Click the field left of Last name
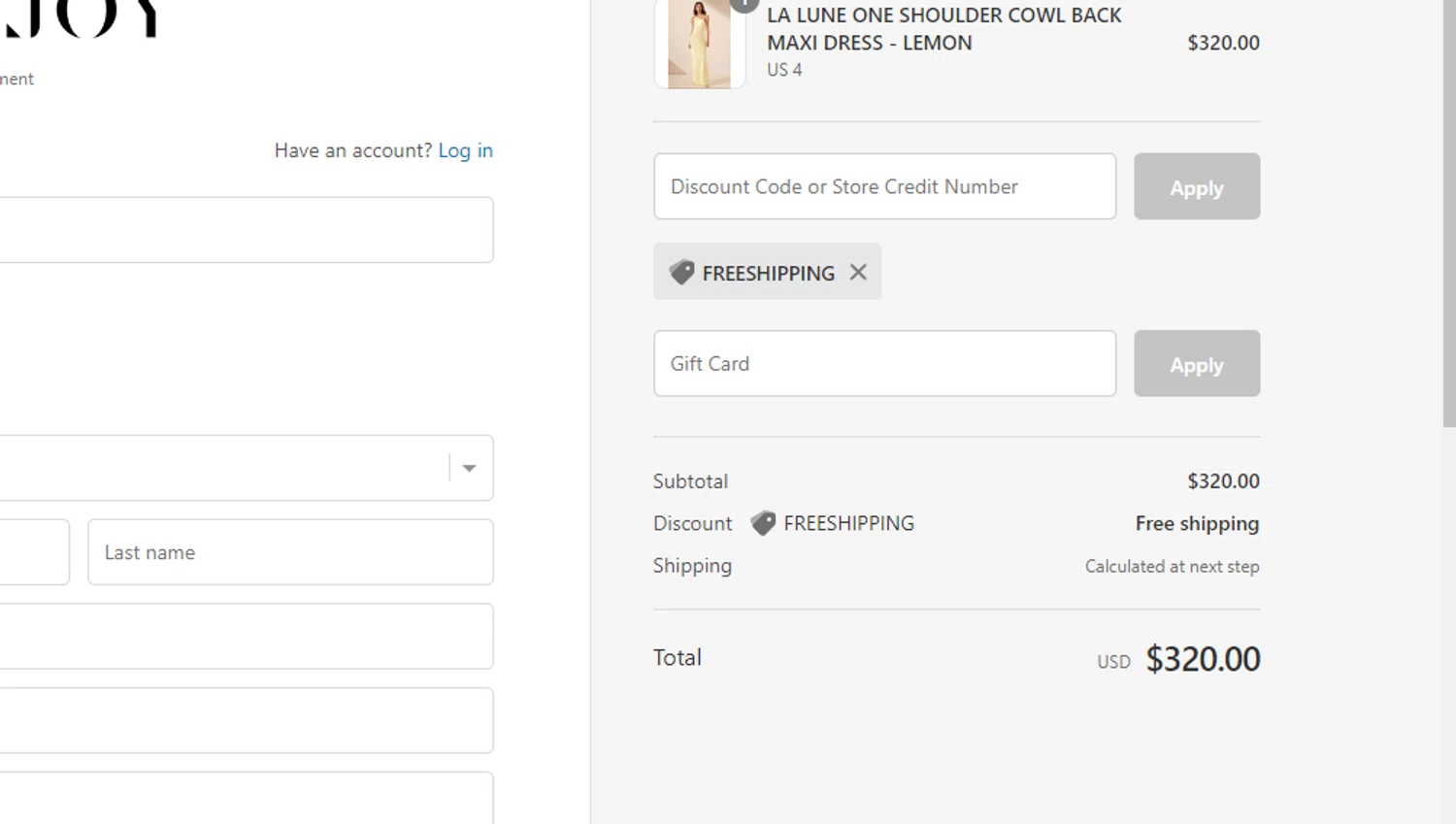 click(34, 552)
